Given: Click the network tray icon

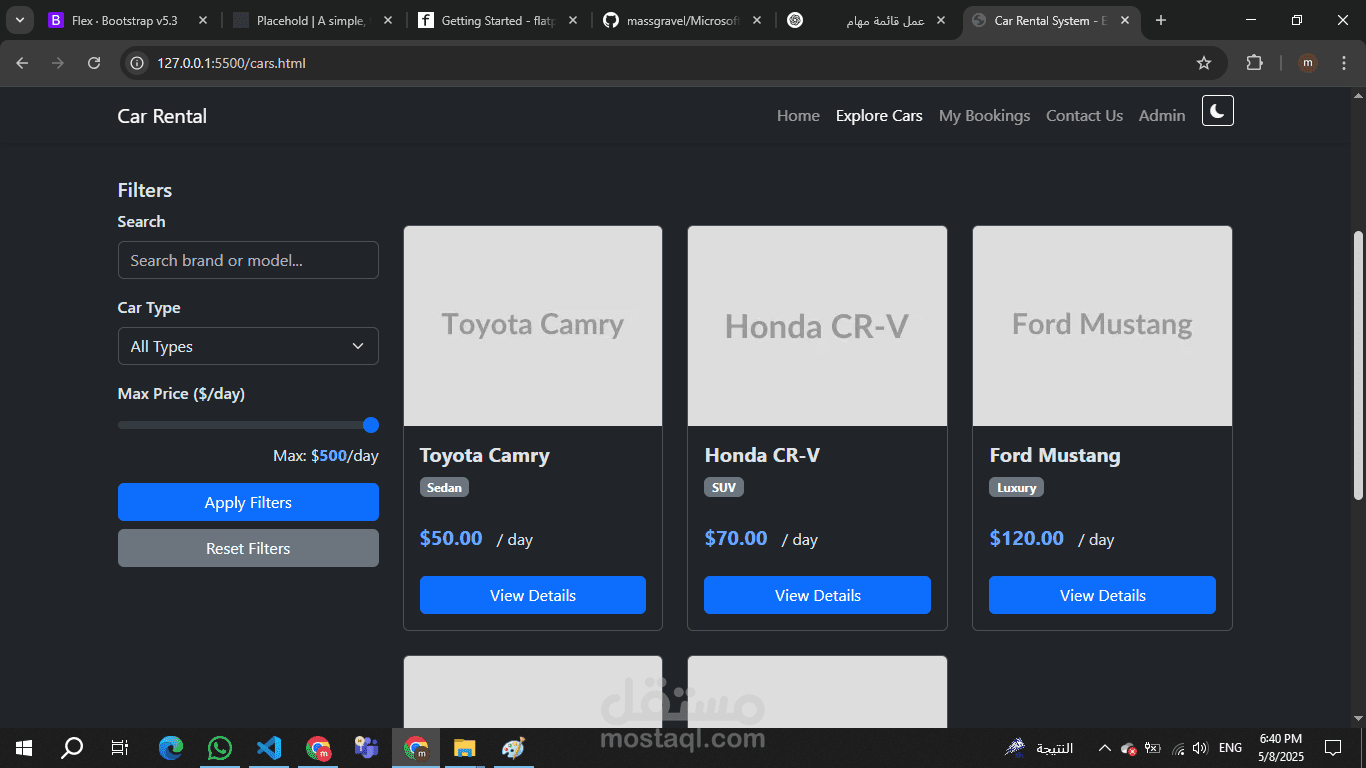Looking at the screenshot, I should pyautogui.click(x=1177, y=747).
